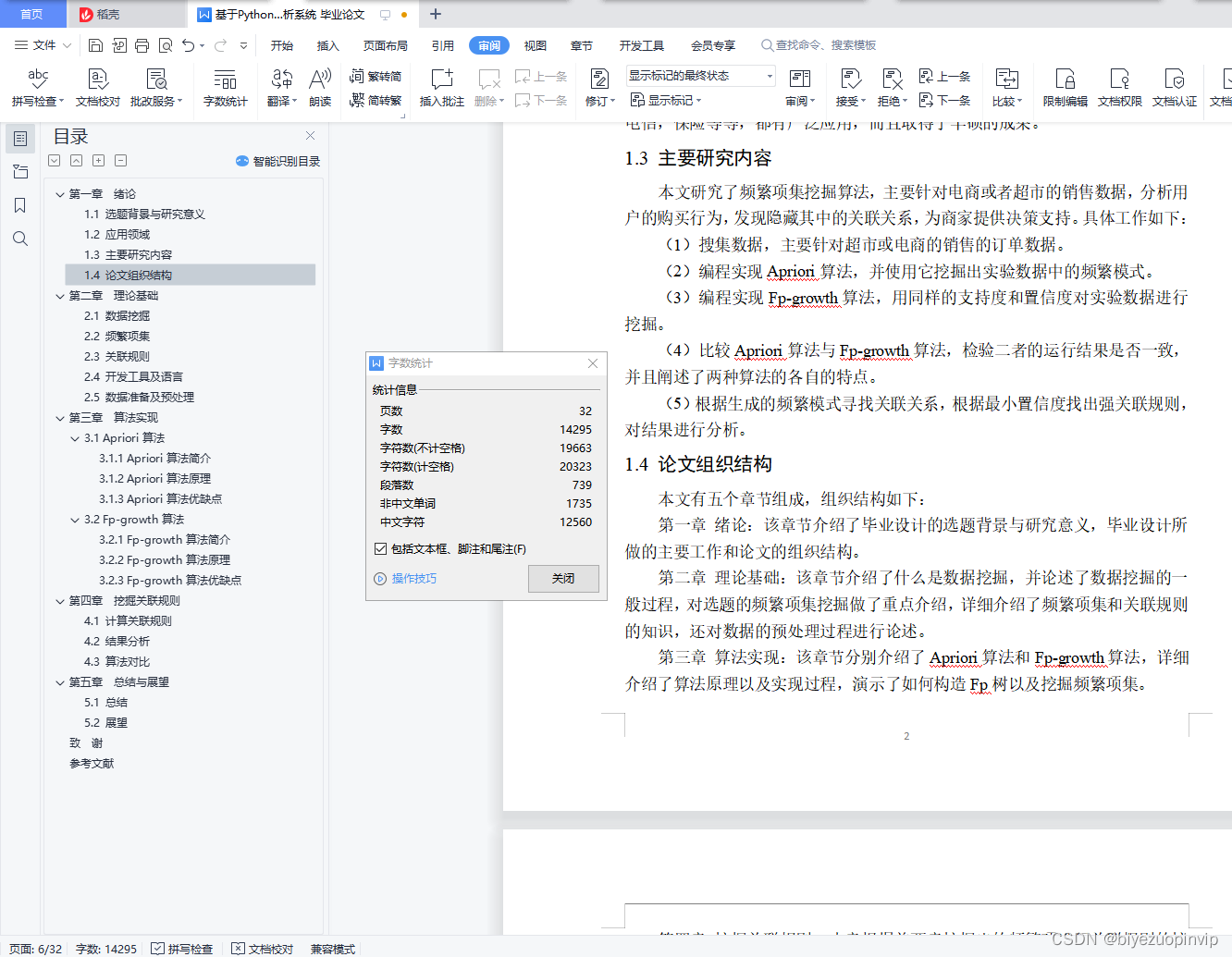
Task: Open the 操作技巧 link in dialog
Action: tap(413, 579)
